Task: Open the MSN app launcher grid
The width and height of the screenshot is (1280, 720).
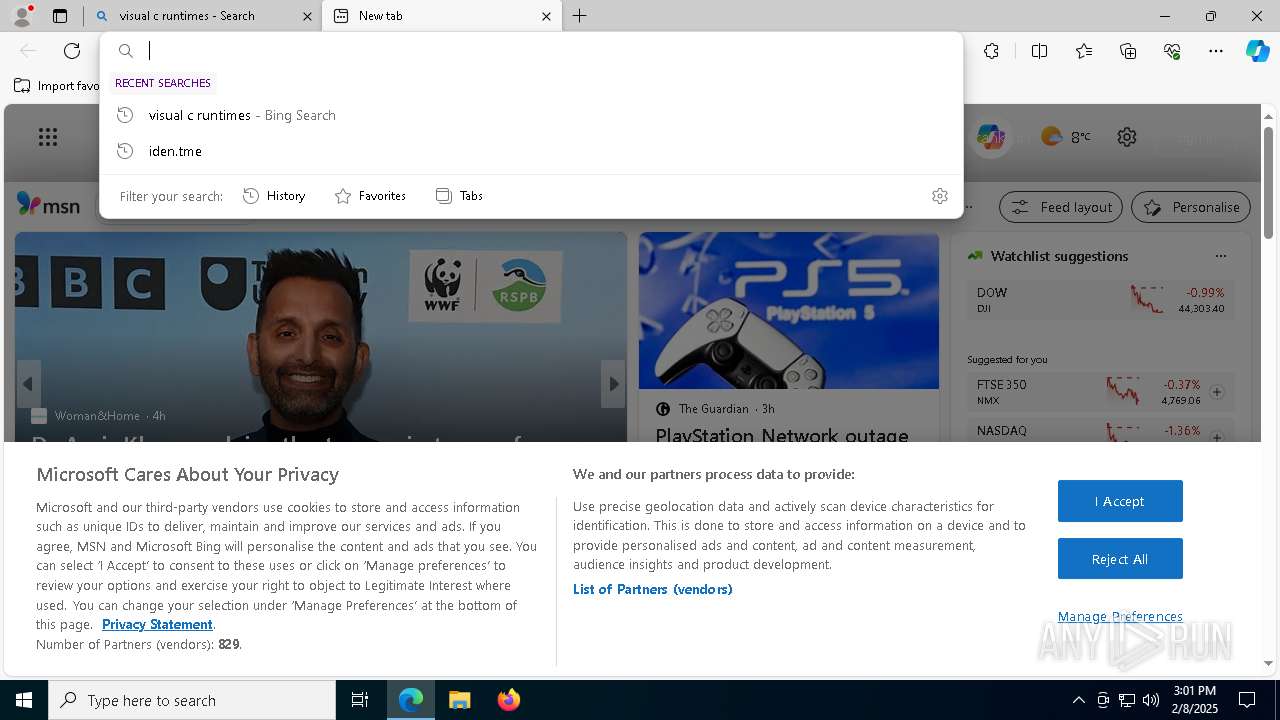Action: 48,137
